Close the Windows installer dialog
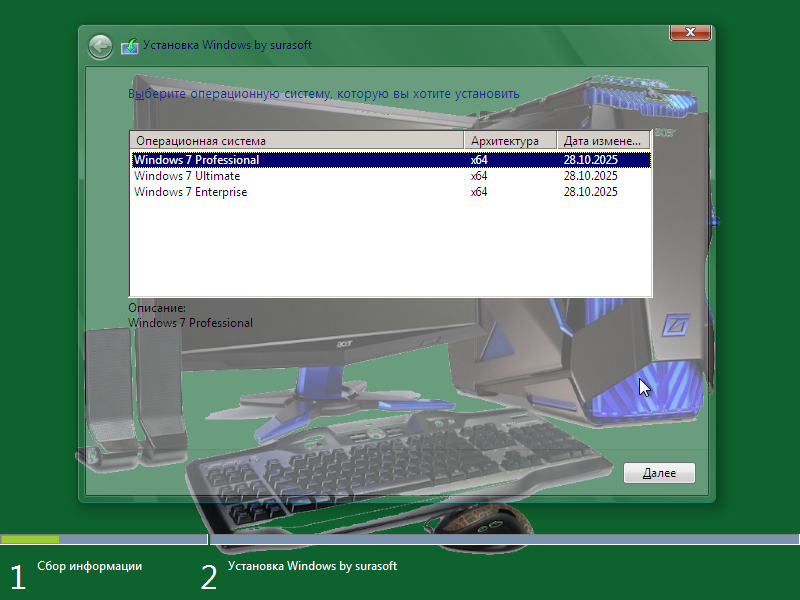The width and height of the screenshot is (800, 600). (690, 33)
